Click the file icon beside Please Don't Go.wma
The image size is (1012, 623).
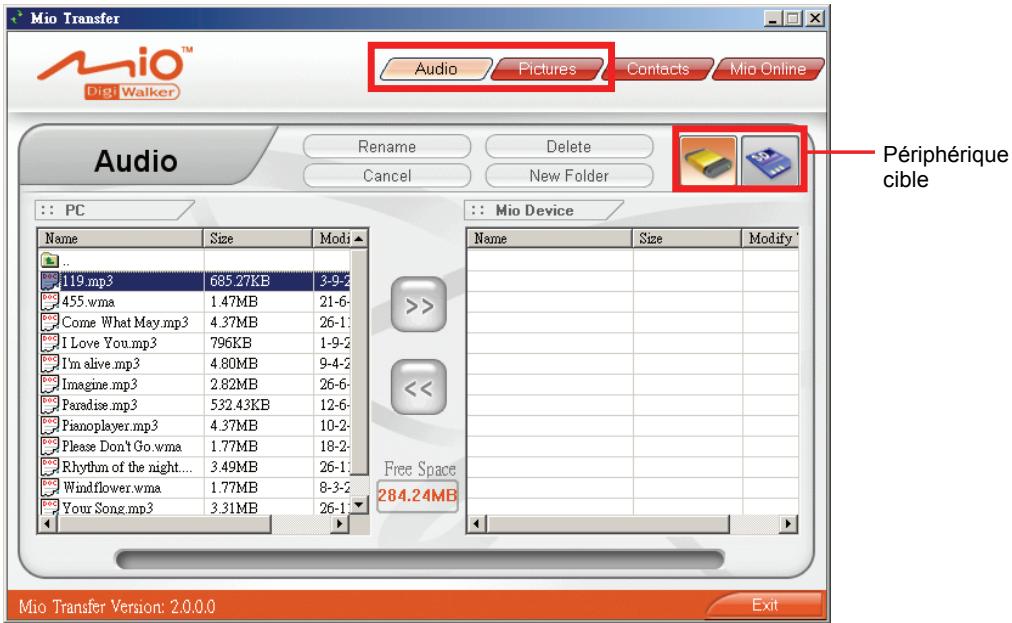coord(50,446)
